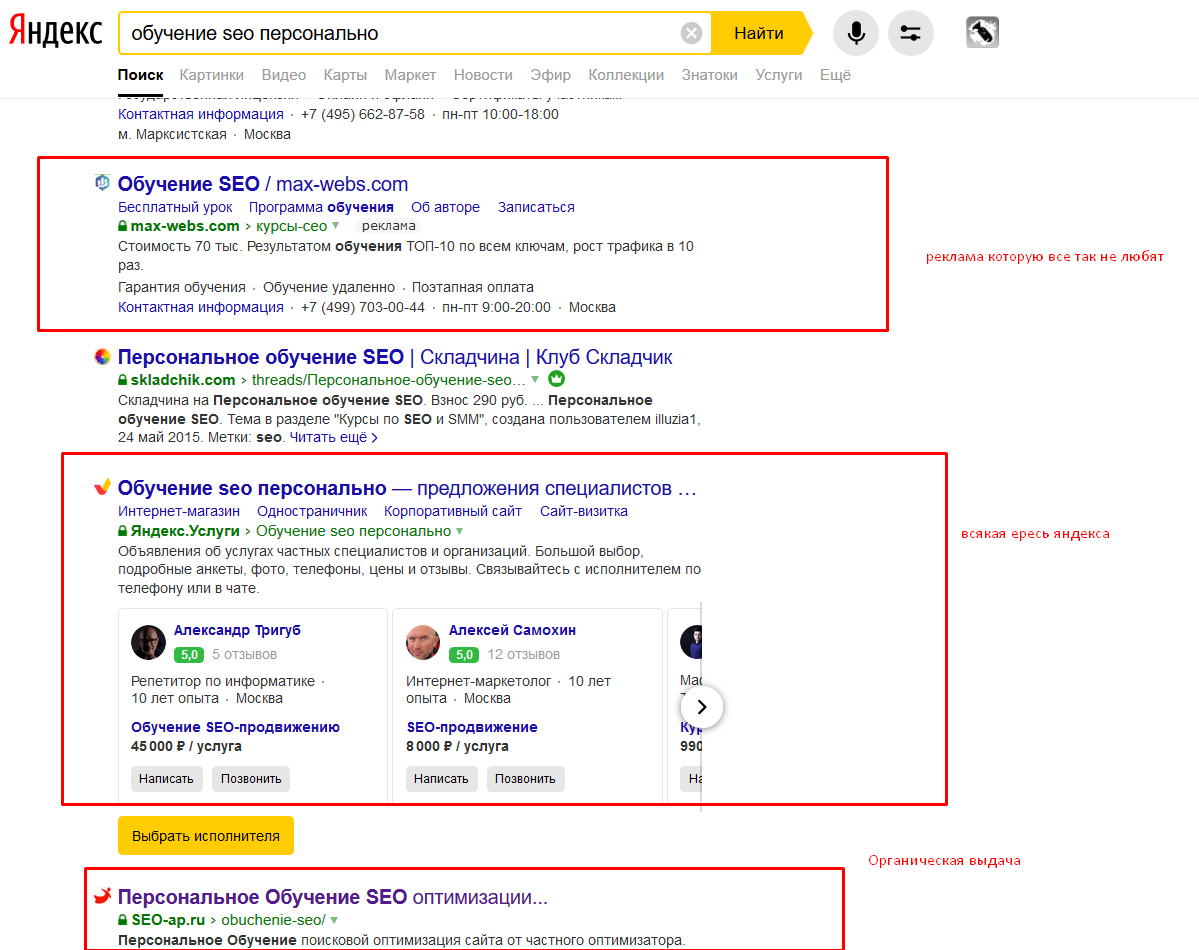Expand dropdown arrow next to SEO-ap.ru URL
Image resolution: width=1199 pixels, height=950 pixels.
tap(334, 920)
